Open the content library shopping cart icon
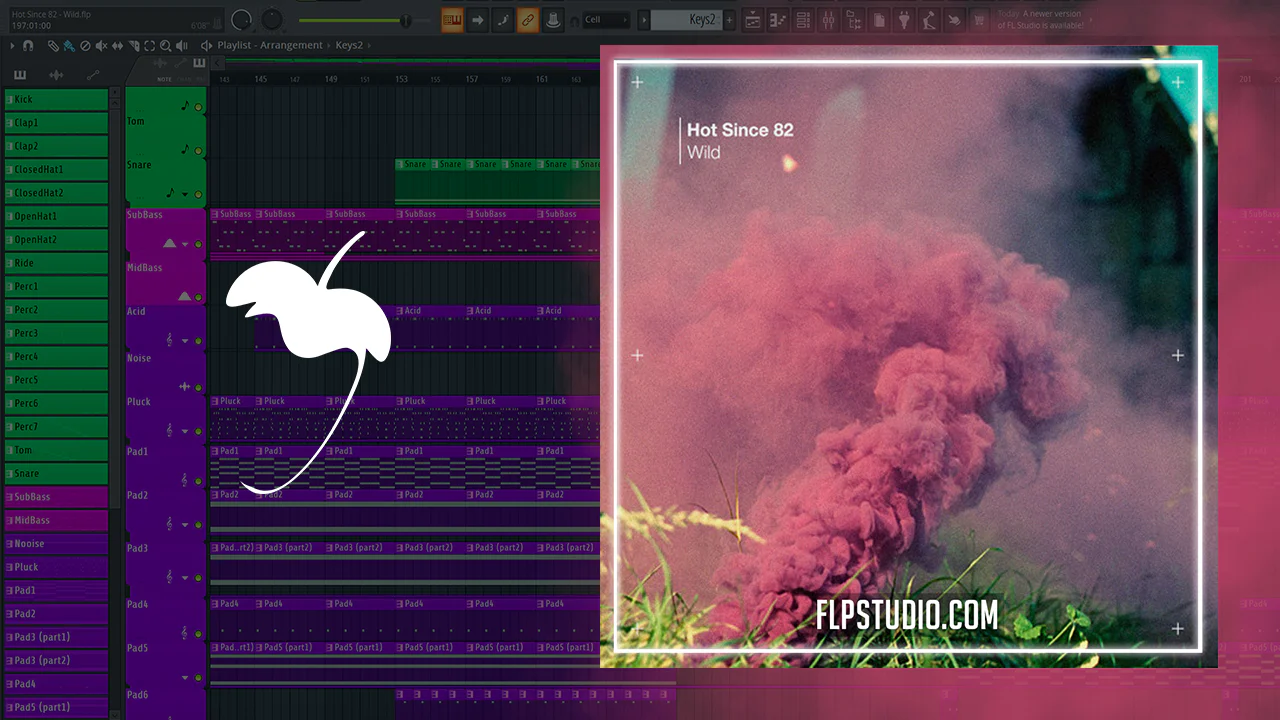 point(979,20)
